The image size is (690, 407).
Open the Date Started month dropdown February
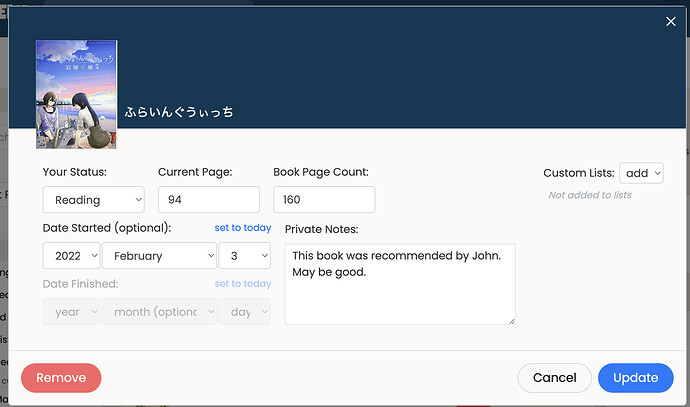[159, 256]
